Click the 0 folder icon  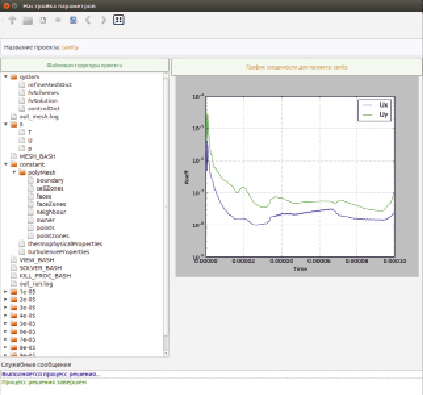(x=14, y=125)
